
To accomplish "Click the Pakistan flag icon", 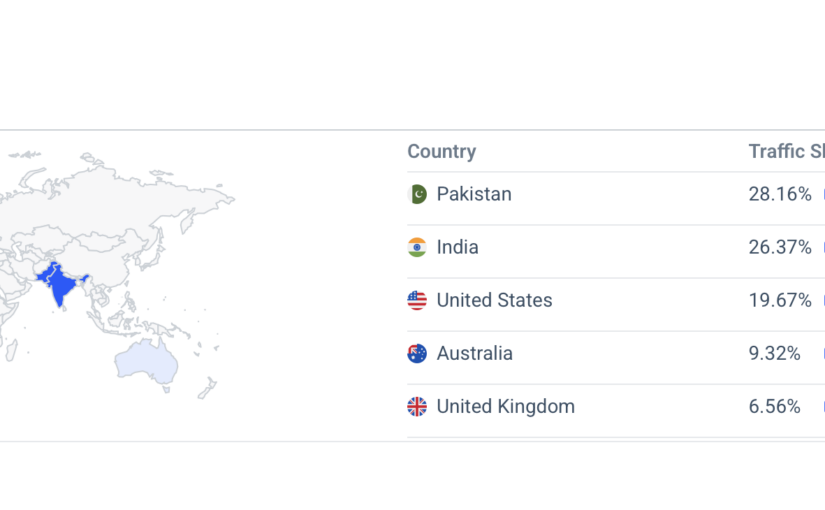I will coord(417,194).
